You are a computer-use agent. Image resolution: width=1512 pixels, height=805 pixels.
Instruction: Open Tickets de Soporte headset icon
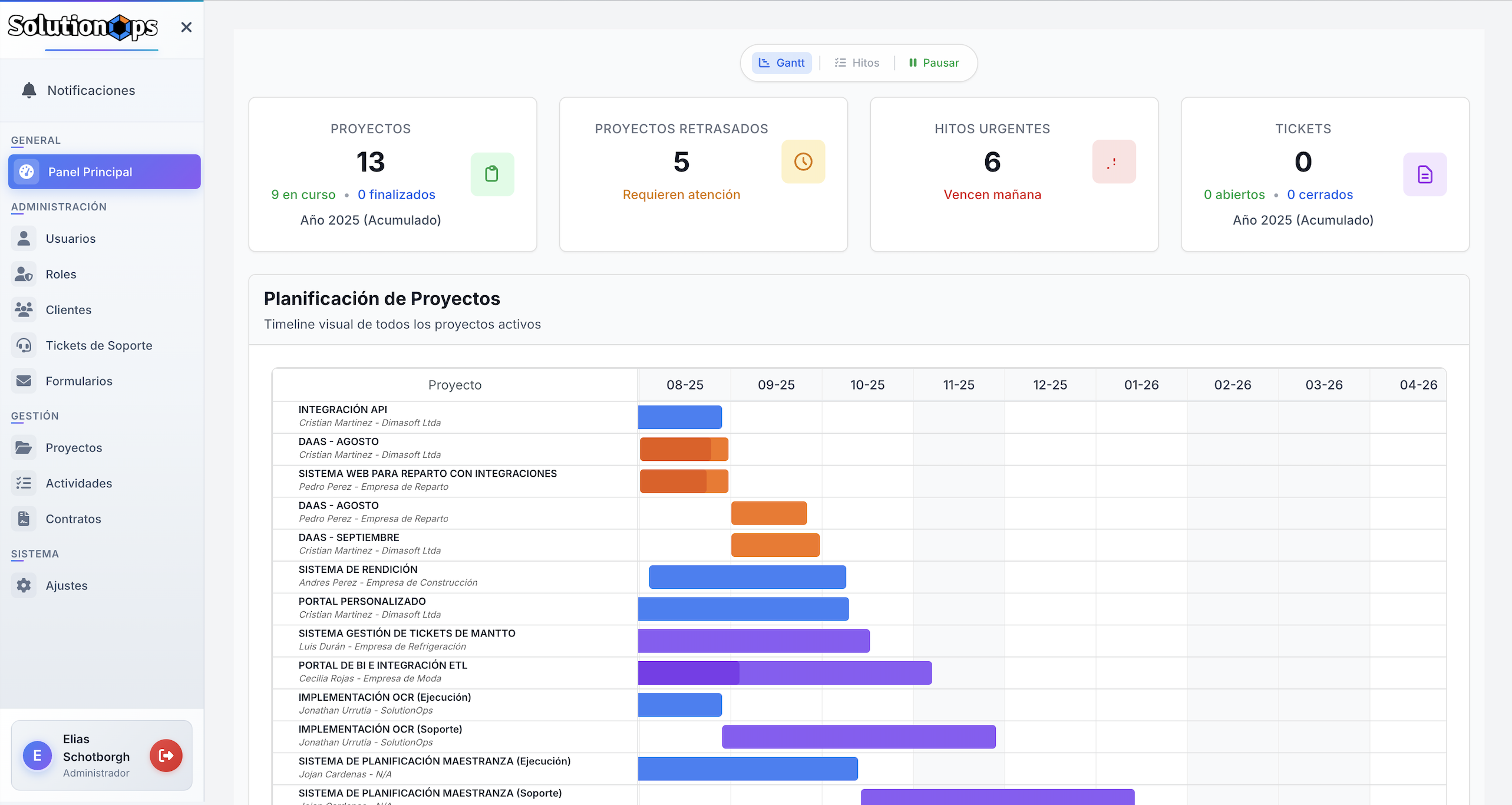click(x=24, y=345)
